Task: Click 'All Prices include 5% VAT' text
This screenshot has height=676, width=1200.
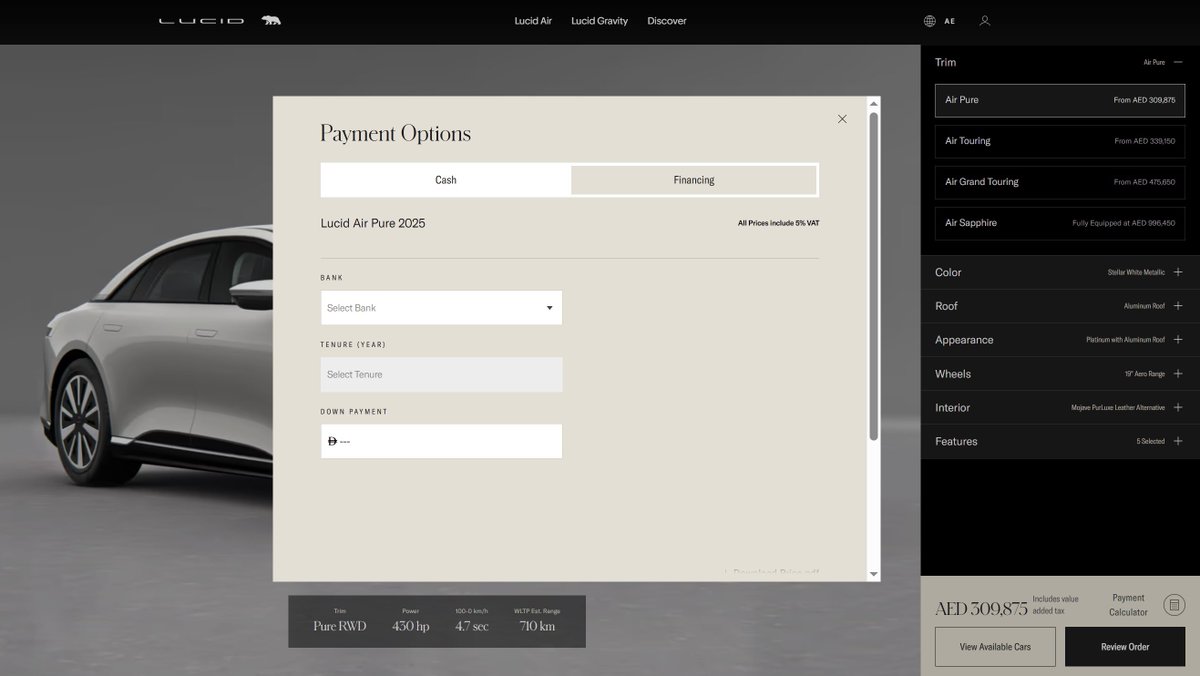Action: tap(778, 223)
